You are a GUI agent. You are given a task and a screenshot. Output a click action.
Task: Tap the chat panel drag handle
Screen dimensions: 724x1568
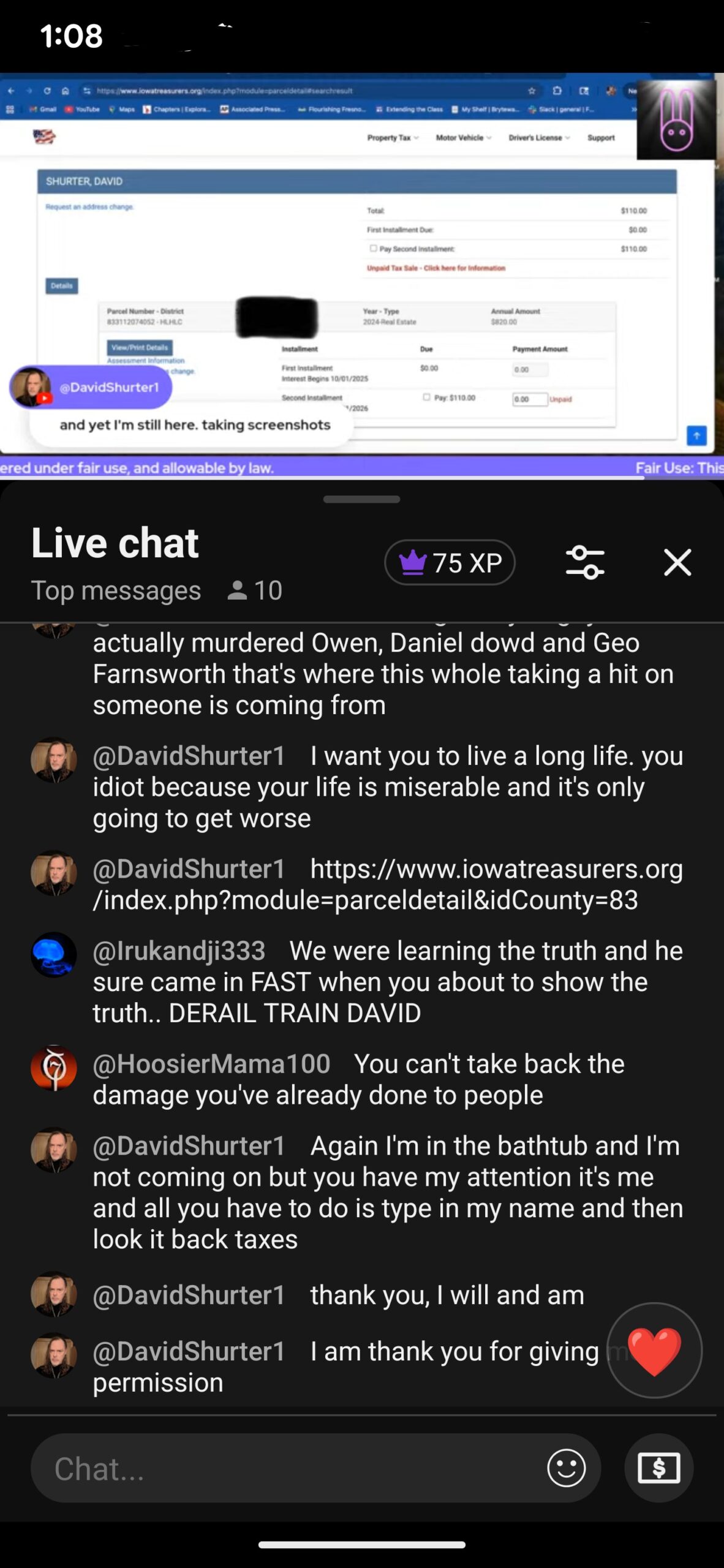point(361,499)
